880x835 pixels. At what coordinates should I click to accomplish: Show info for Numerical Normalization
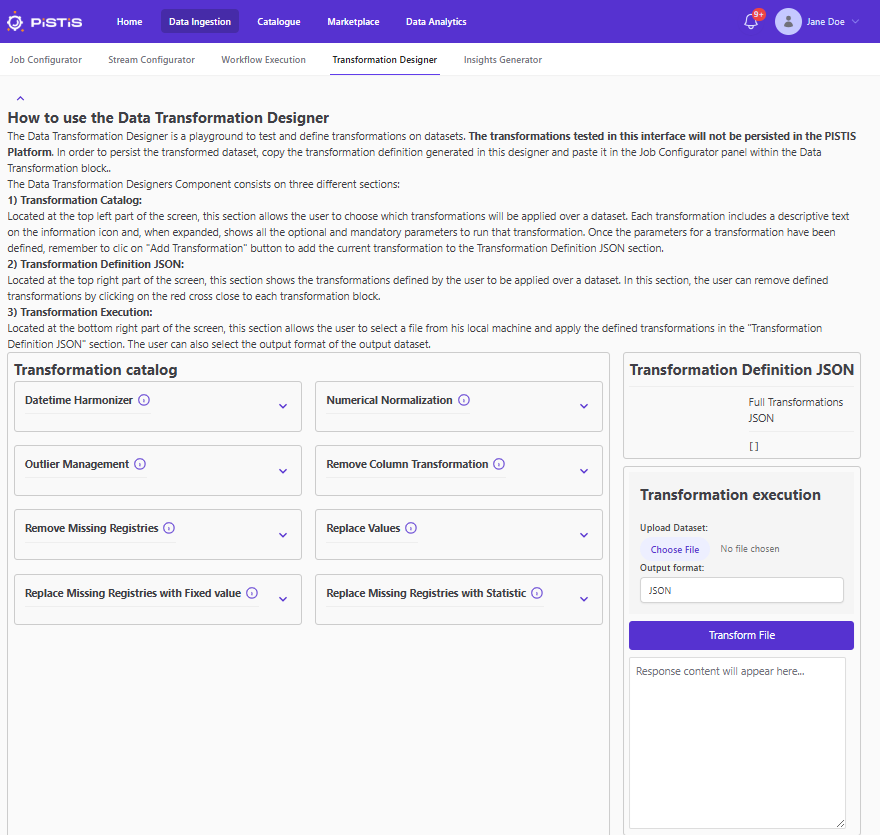tap(464, 400)
